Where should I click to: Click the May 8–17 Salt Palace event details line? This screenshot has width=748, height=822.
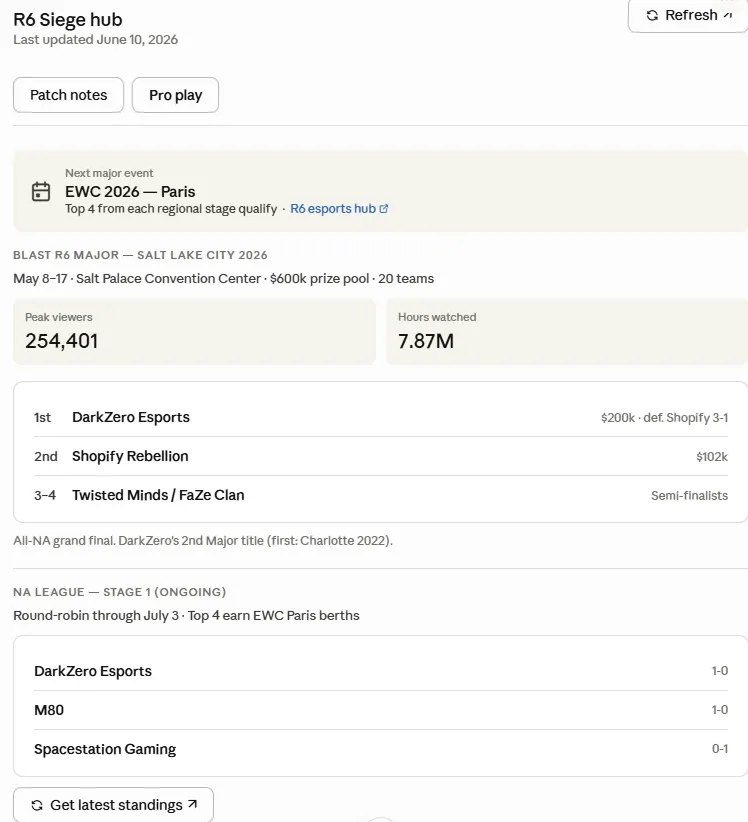click(223, 279)
